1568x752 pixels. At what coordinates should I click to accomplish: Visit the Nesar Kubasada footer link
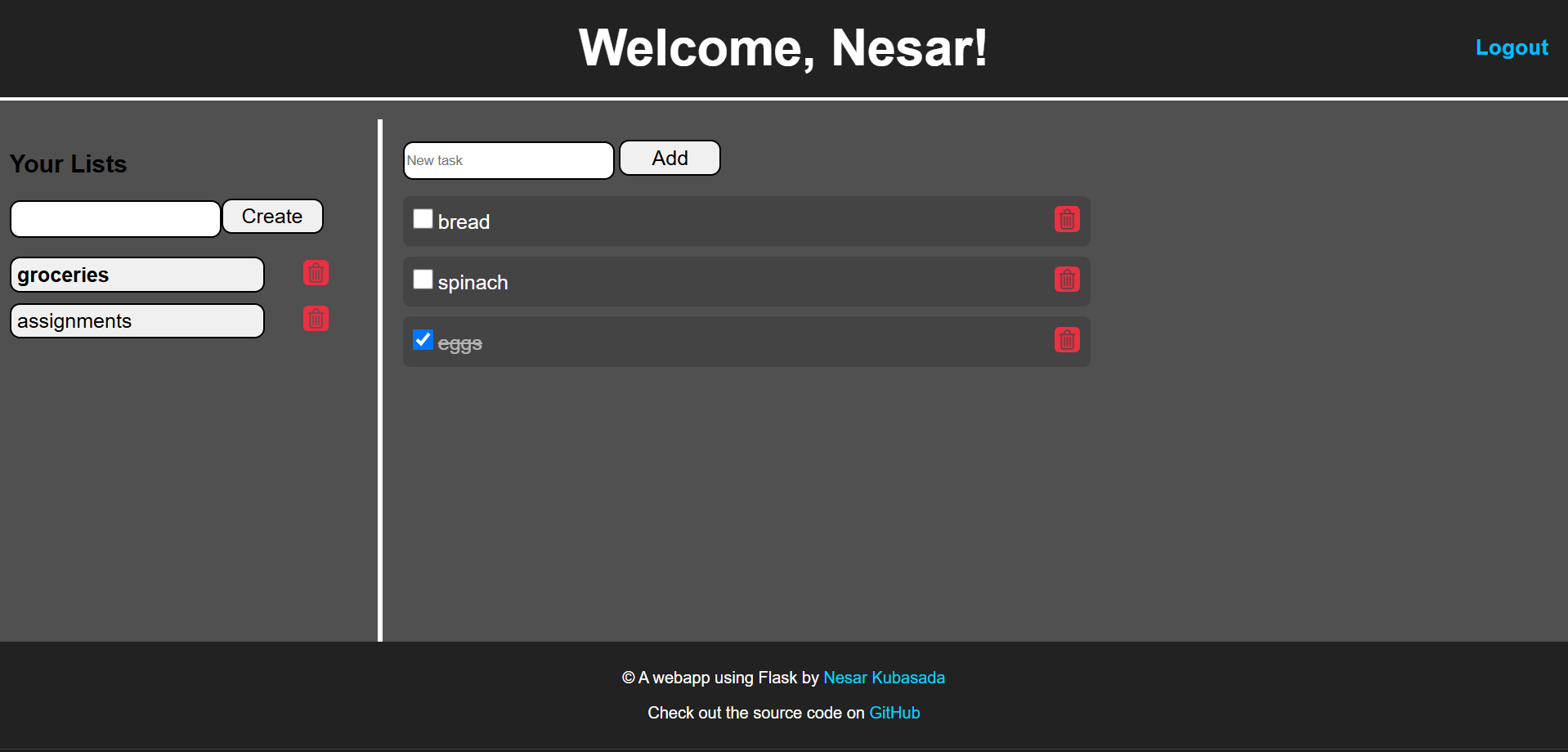[884, 678]
